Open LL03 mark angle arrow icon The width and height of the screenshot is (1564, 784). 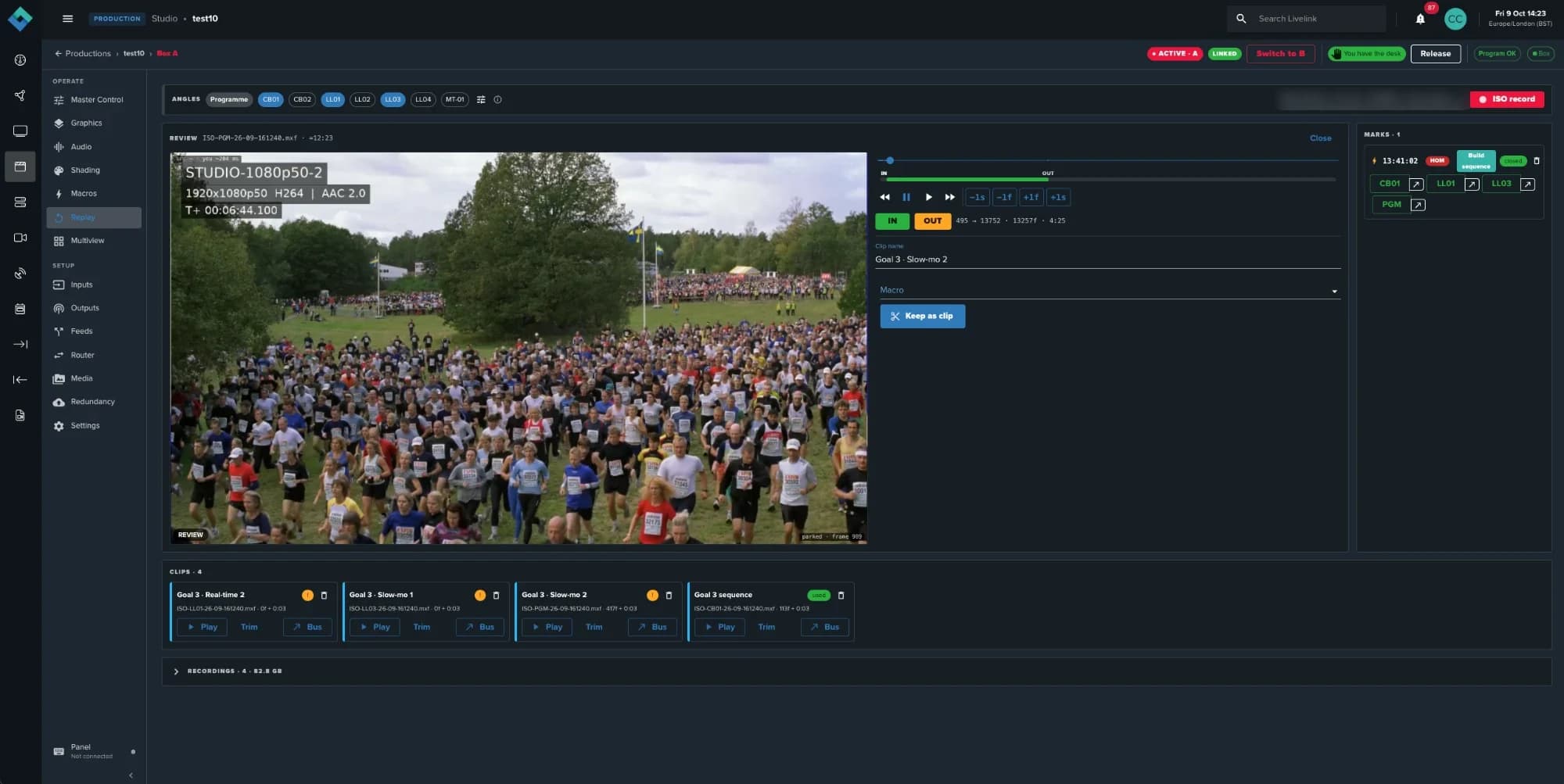[x=1527, y=184]
